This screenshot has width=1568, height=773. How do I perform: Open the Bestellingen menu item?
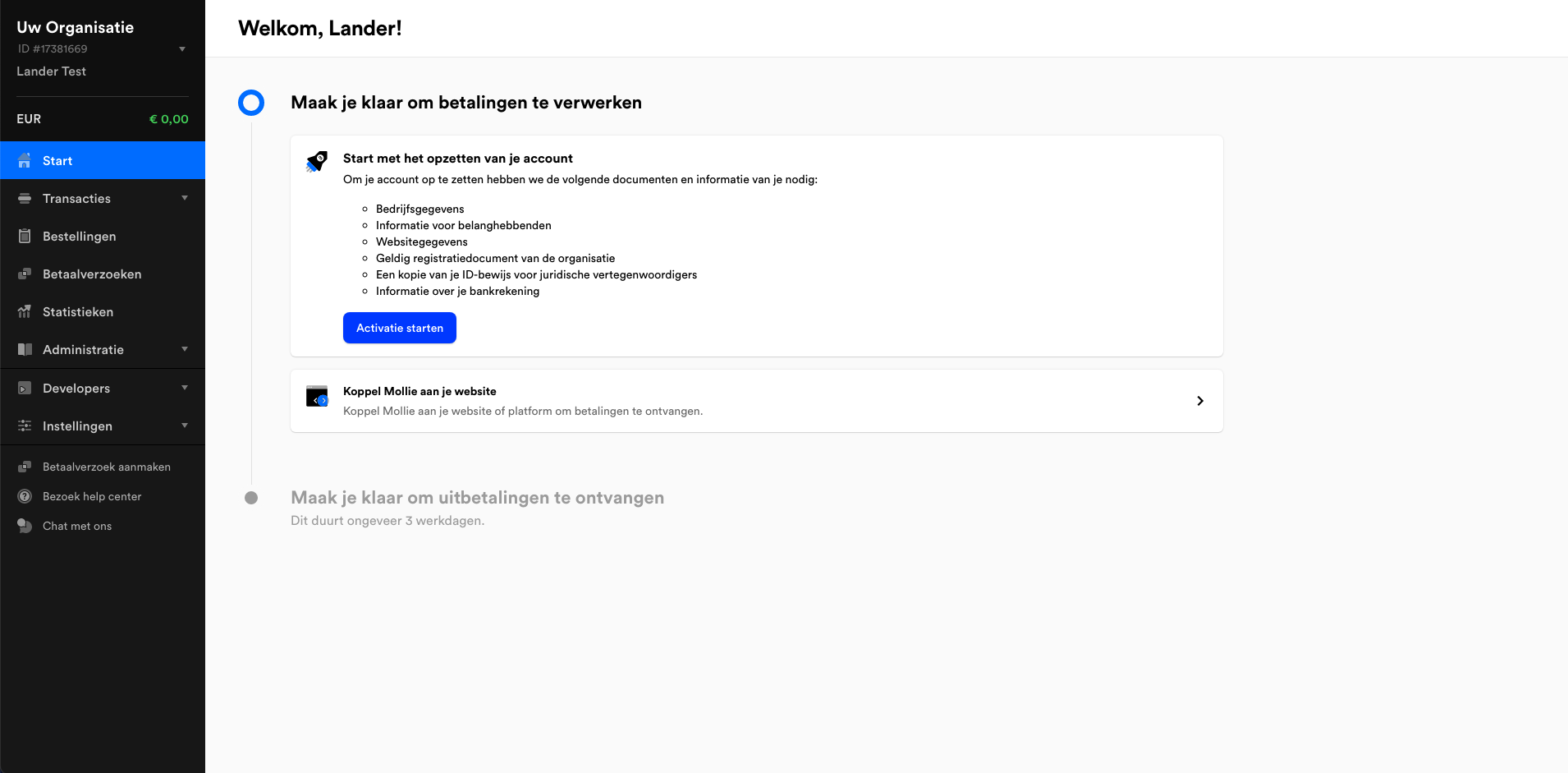click(103, 236)
